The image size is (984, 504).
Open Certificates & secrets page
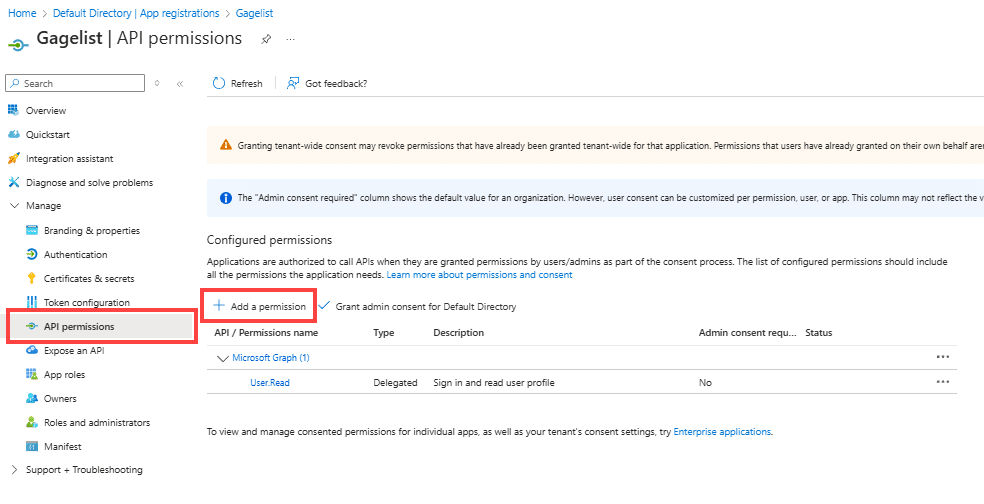pyautogui.click(x=88, y=278)
